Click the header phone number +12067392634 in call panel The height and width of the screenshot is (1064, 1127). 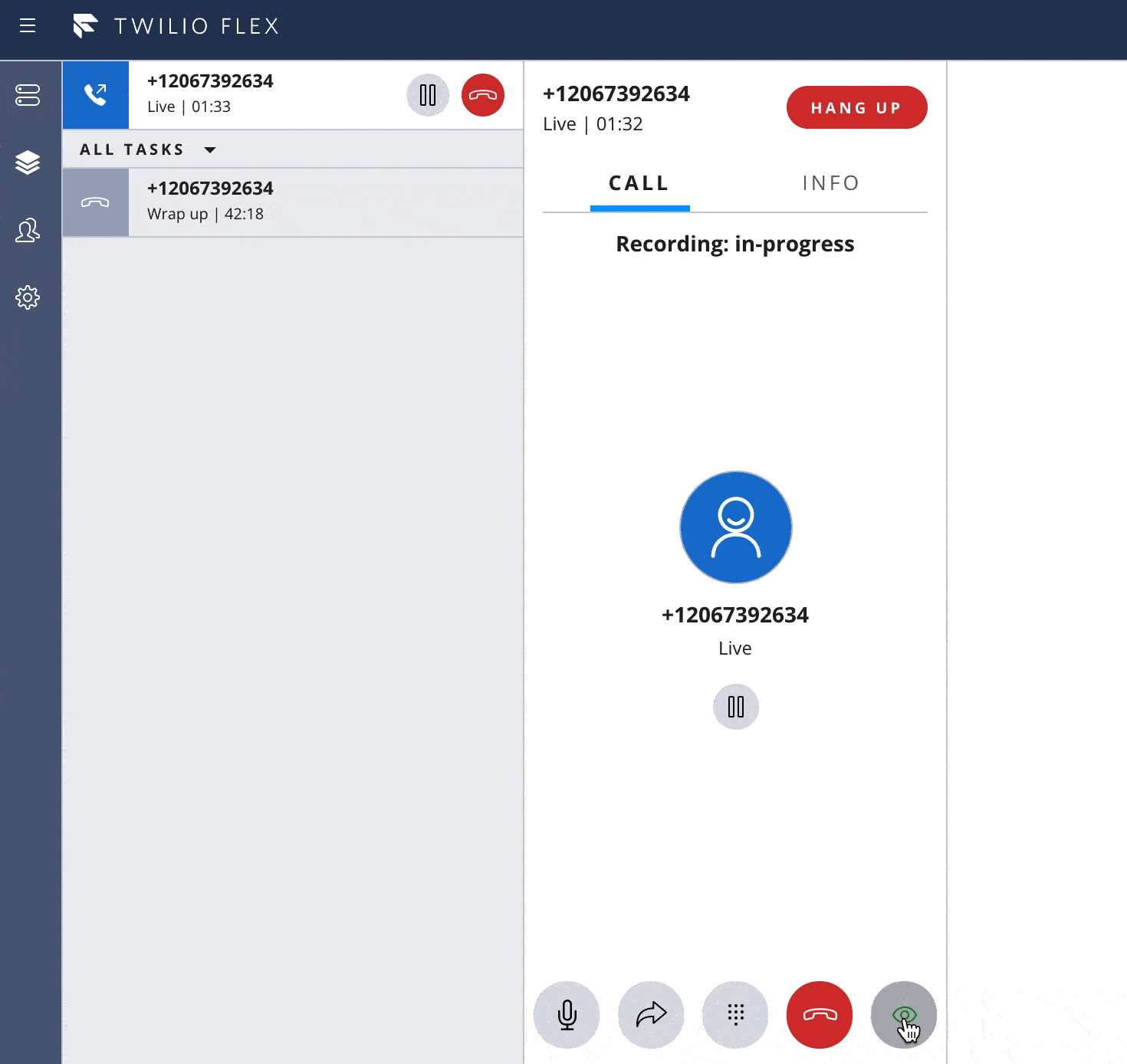(x=616, y=94)
